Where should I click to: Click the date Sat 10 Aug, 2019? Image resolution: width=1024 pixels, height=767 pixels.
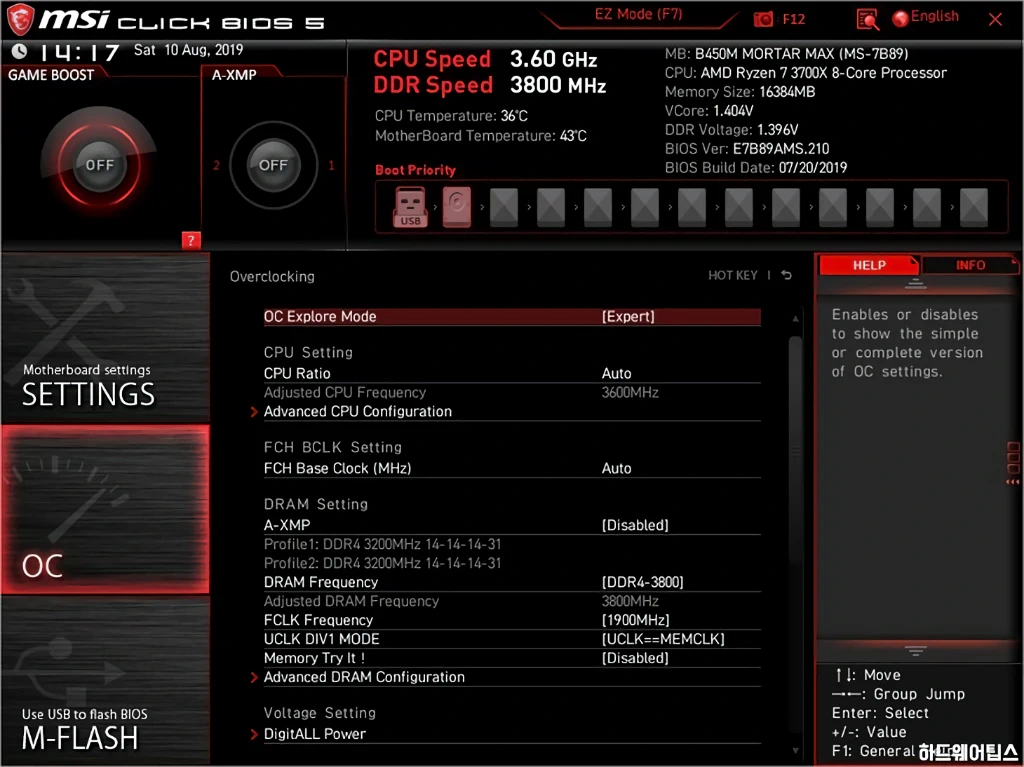tap(188, 50)
